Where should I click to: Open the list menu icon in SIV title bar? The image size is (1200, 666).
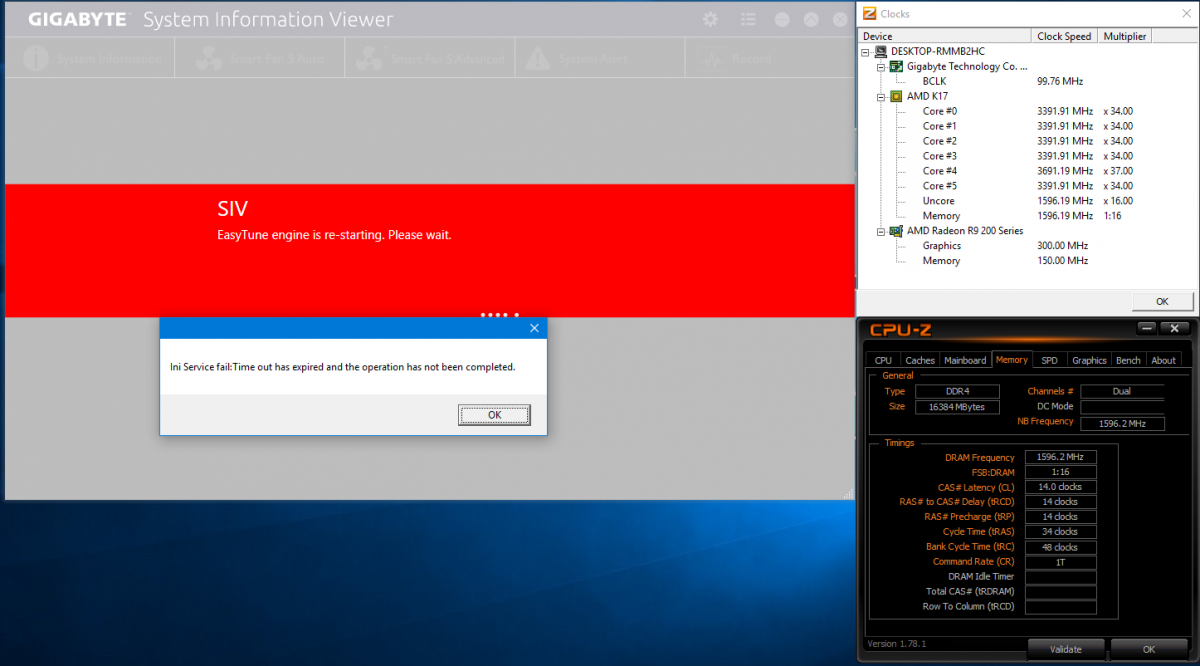(x=748, y=20)
